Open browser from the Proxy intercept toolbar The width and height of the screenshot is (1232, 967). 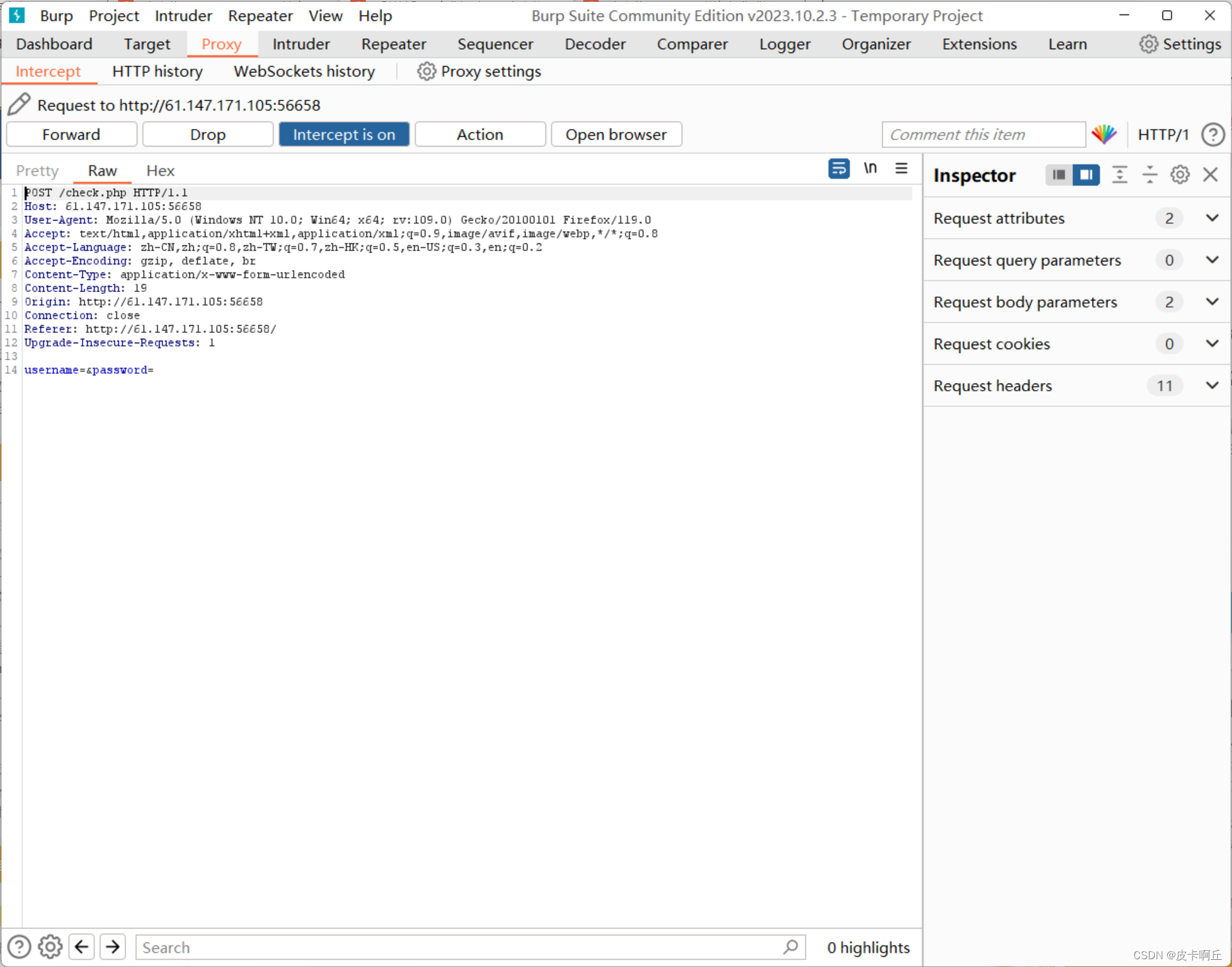pyautogui.click(x=616, y=134)
